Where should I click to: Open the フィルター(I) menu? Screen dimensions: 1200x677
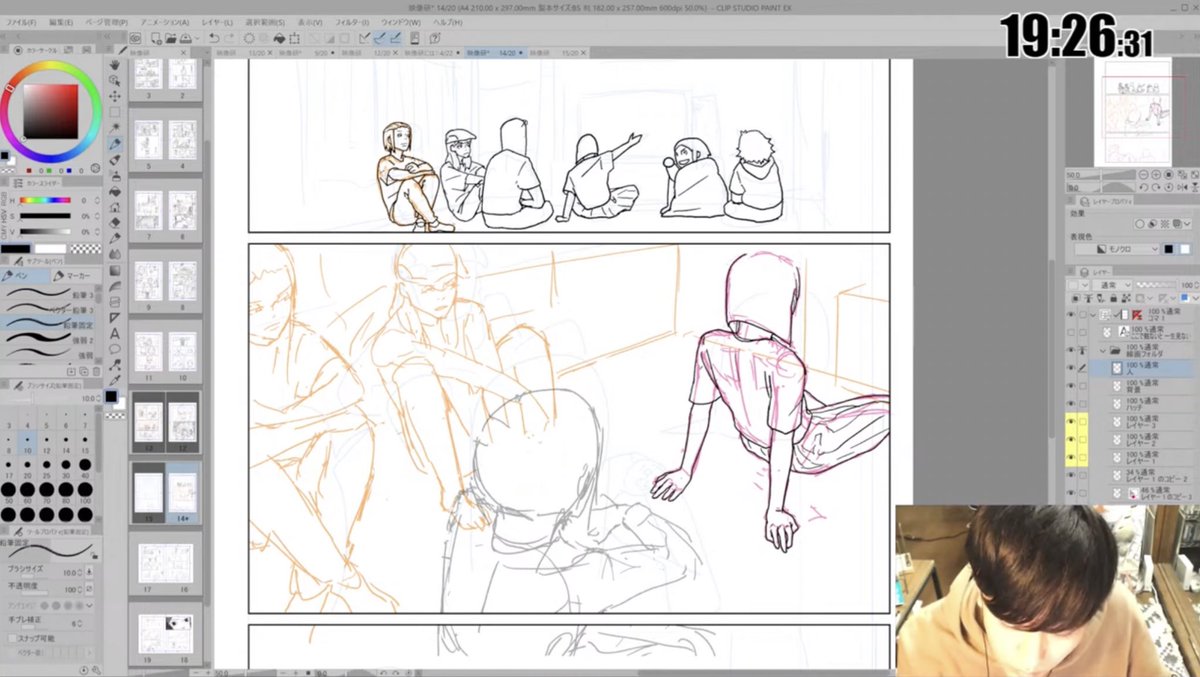(x=351, y=22)
